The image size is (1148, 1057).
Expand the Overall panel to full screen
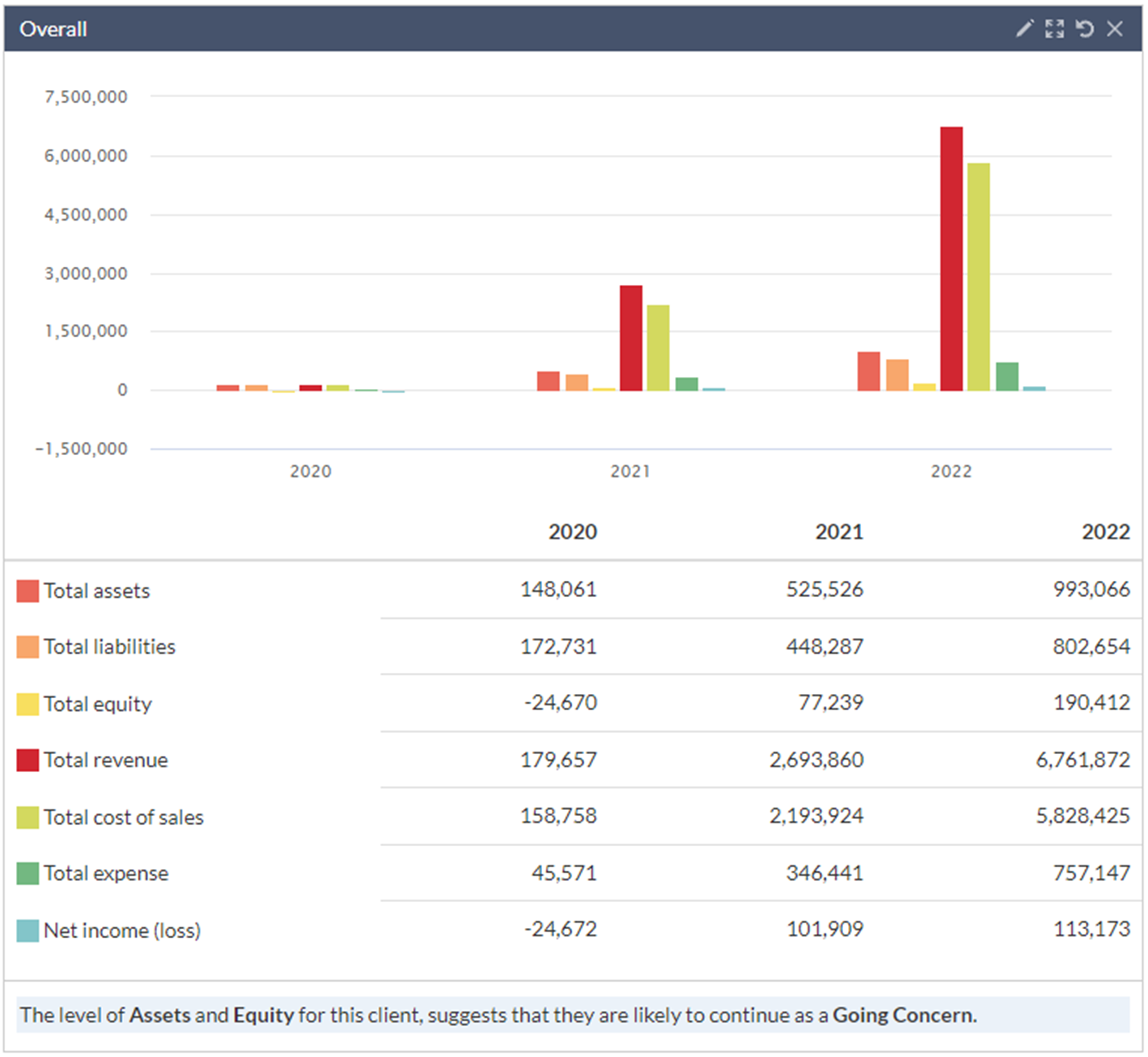pos(1054,29)
